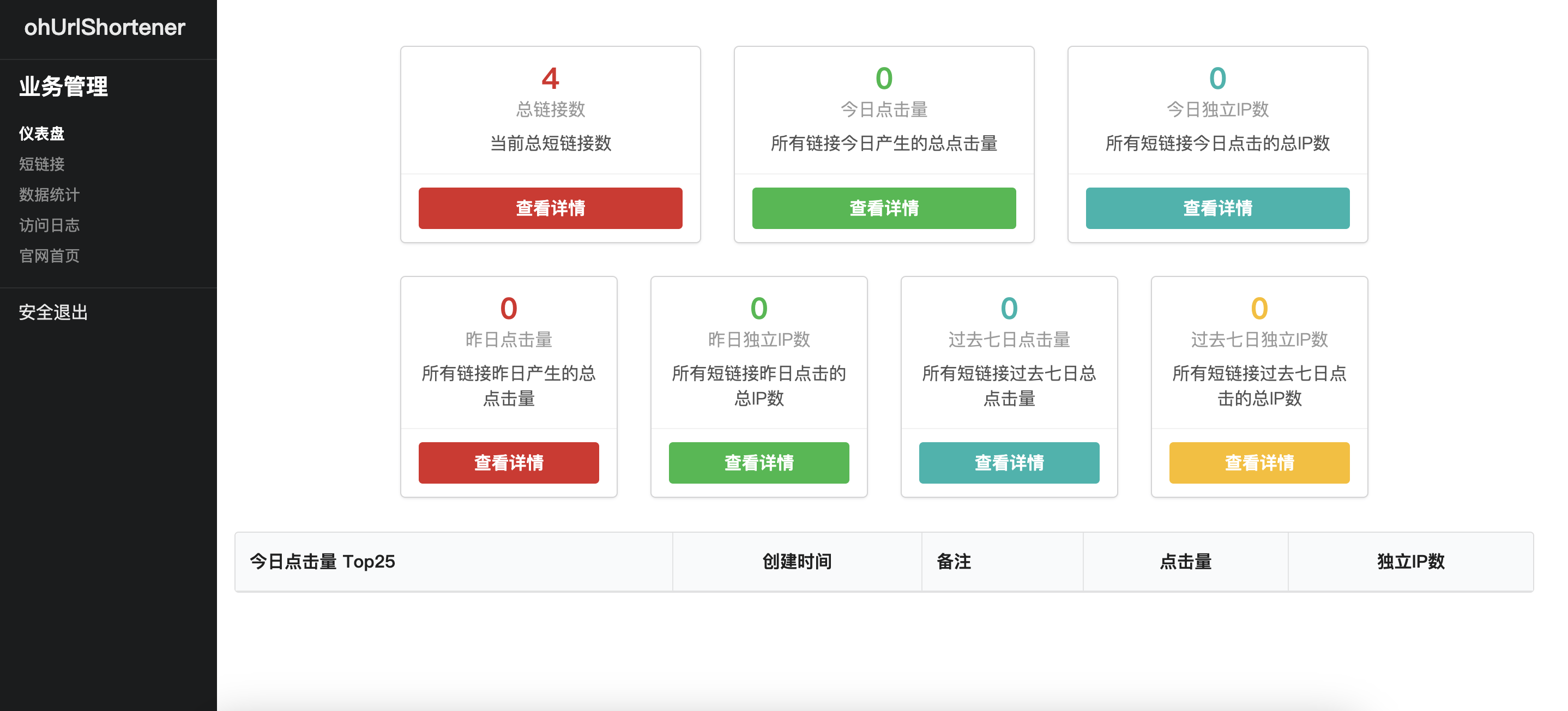Click the ohUrlShortener logo title
Image resolution: width=1568 pixels, height=711 pixels.
pyautogui.click(x=104, y=27)
